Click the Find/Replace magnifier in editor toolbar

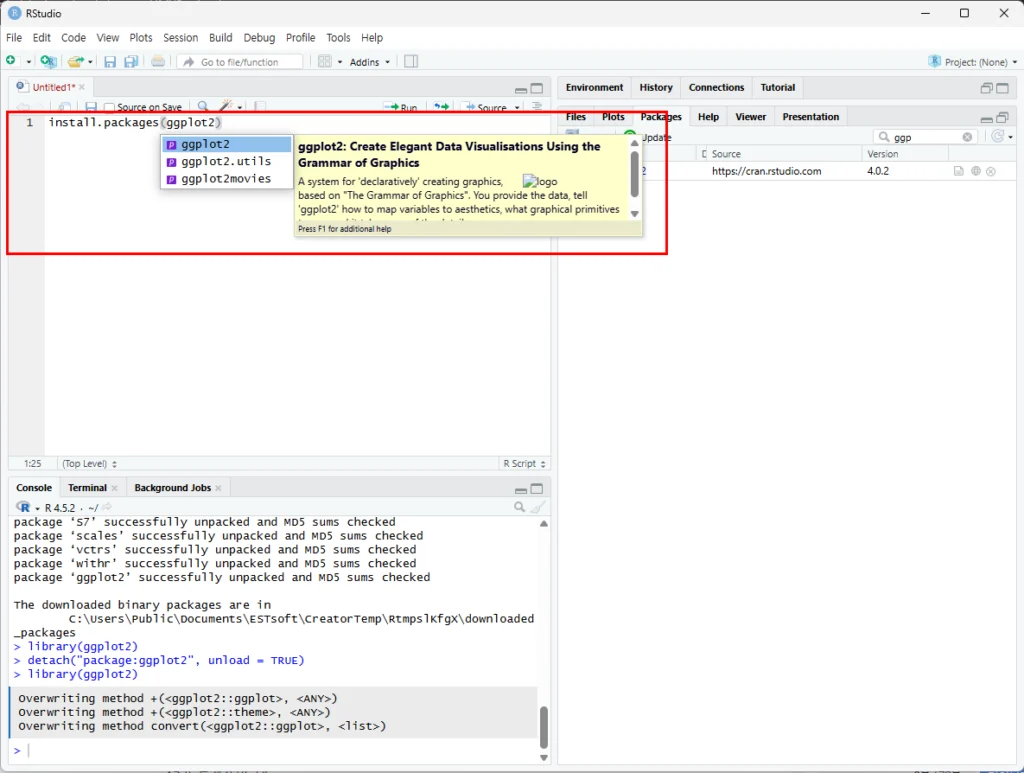point(203,107)
